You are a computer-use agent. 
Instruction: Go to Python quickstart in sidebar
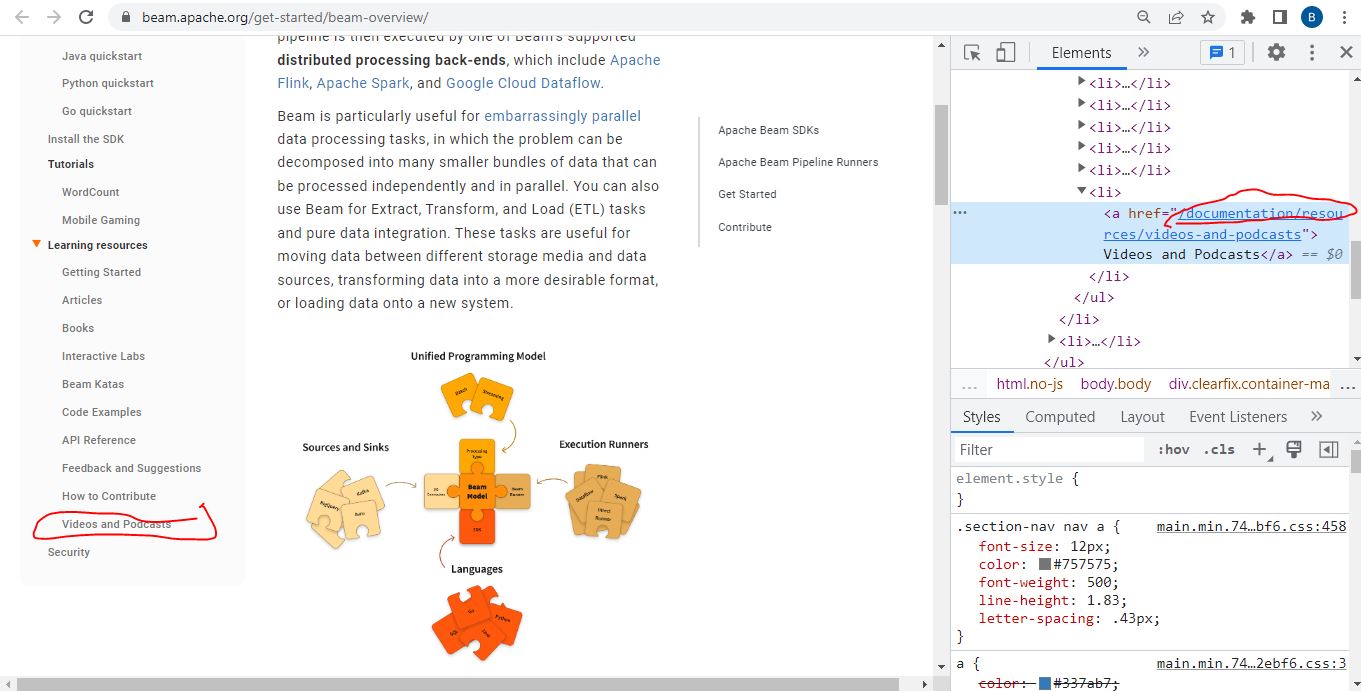coord(108,83)
